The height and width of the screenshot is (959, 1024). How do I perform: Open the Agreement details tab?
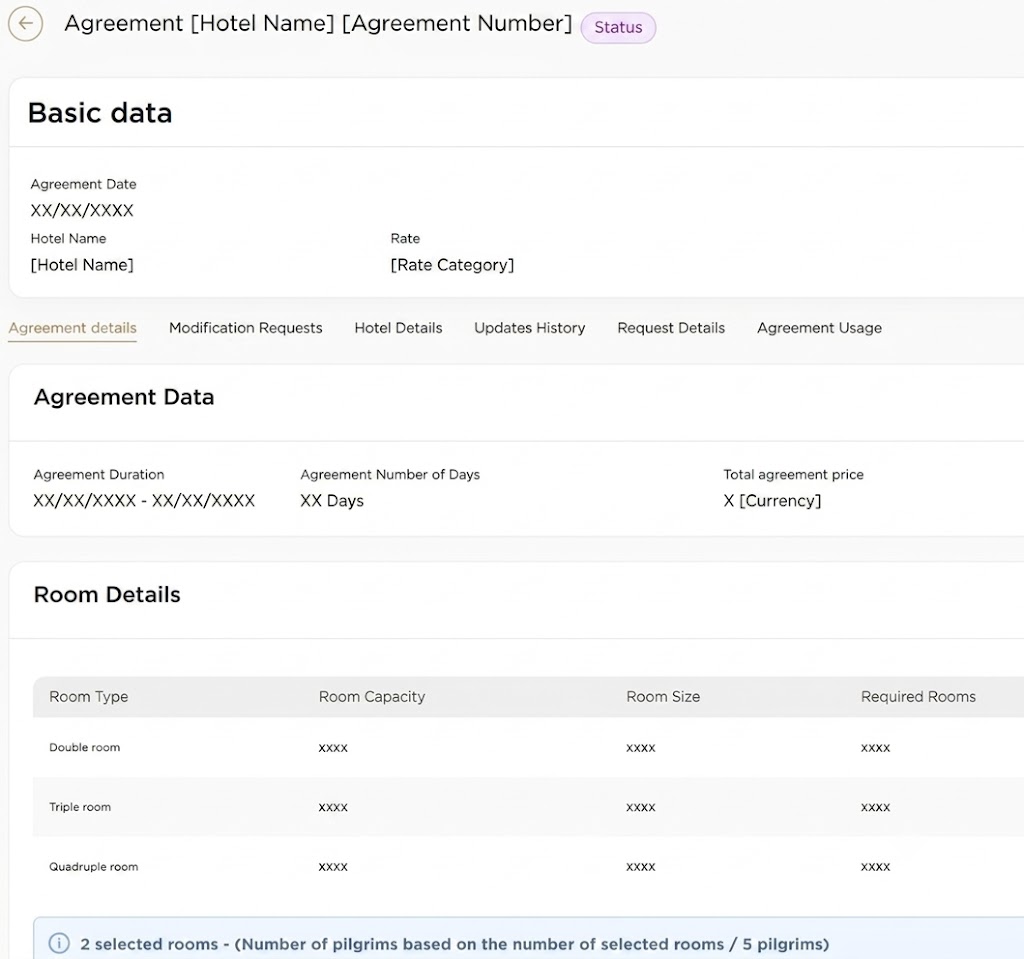(x=72, y=328)
